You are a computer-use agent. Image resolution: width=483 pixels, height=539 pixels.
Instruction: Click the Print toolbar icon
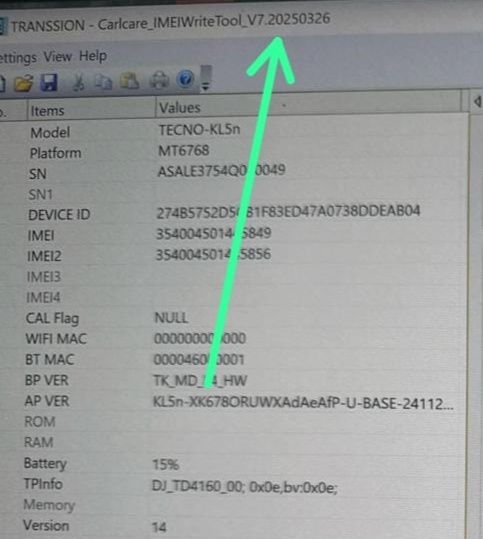(x=160, y=80)
